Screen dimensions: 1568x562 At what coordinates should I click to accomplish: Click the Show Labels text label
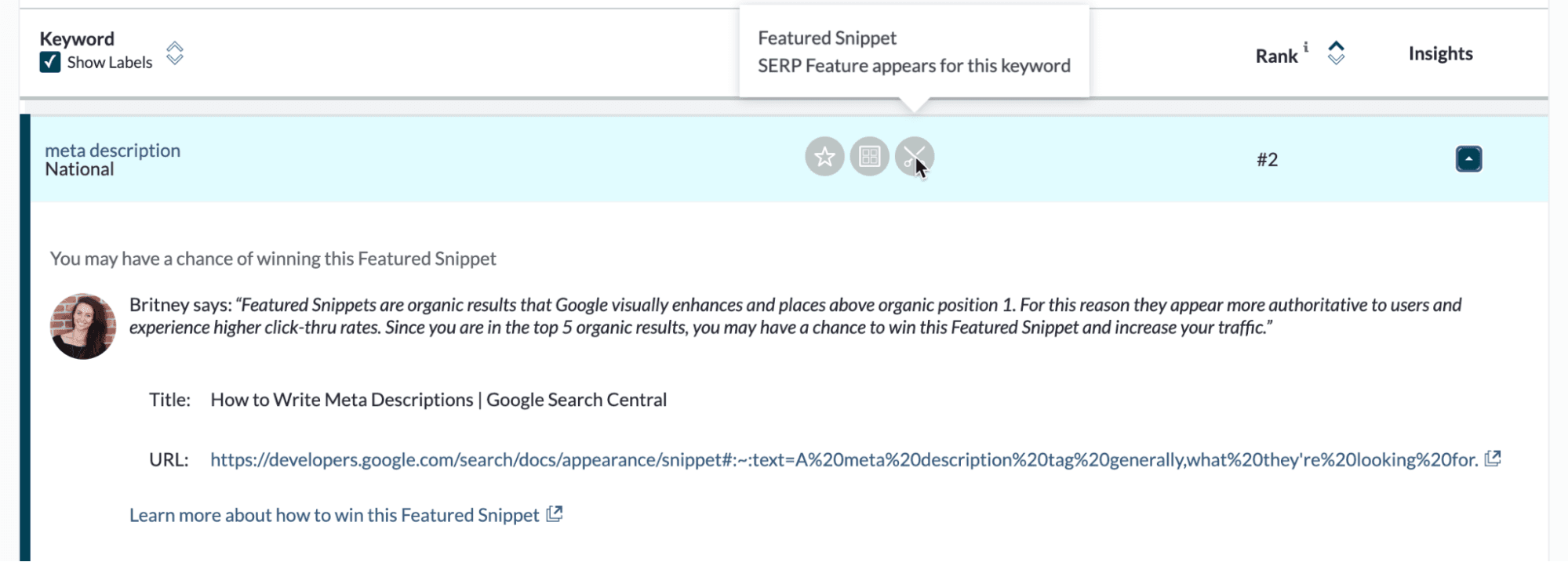[110, 63]
